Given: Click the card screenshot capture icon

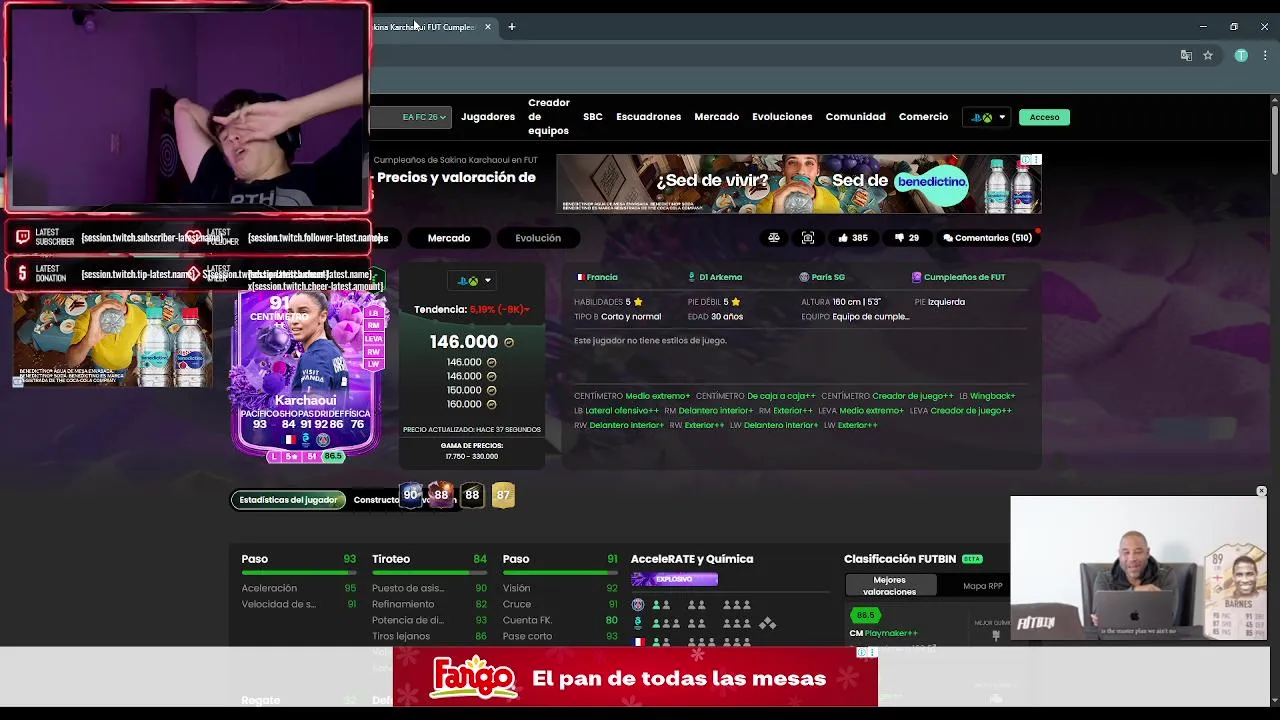Looking at the screenshot, I should click(808, 238).
